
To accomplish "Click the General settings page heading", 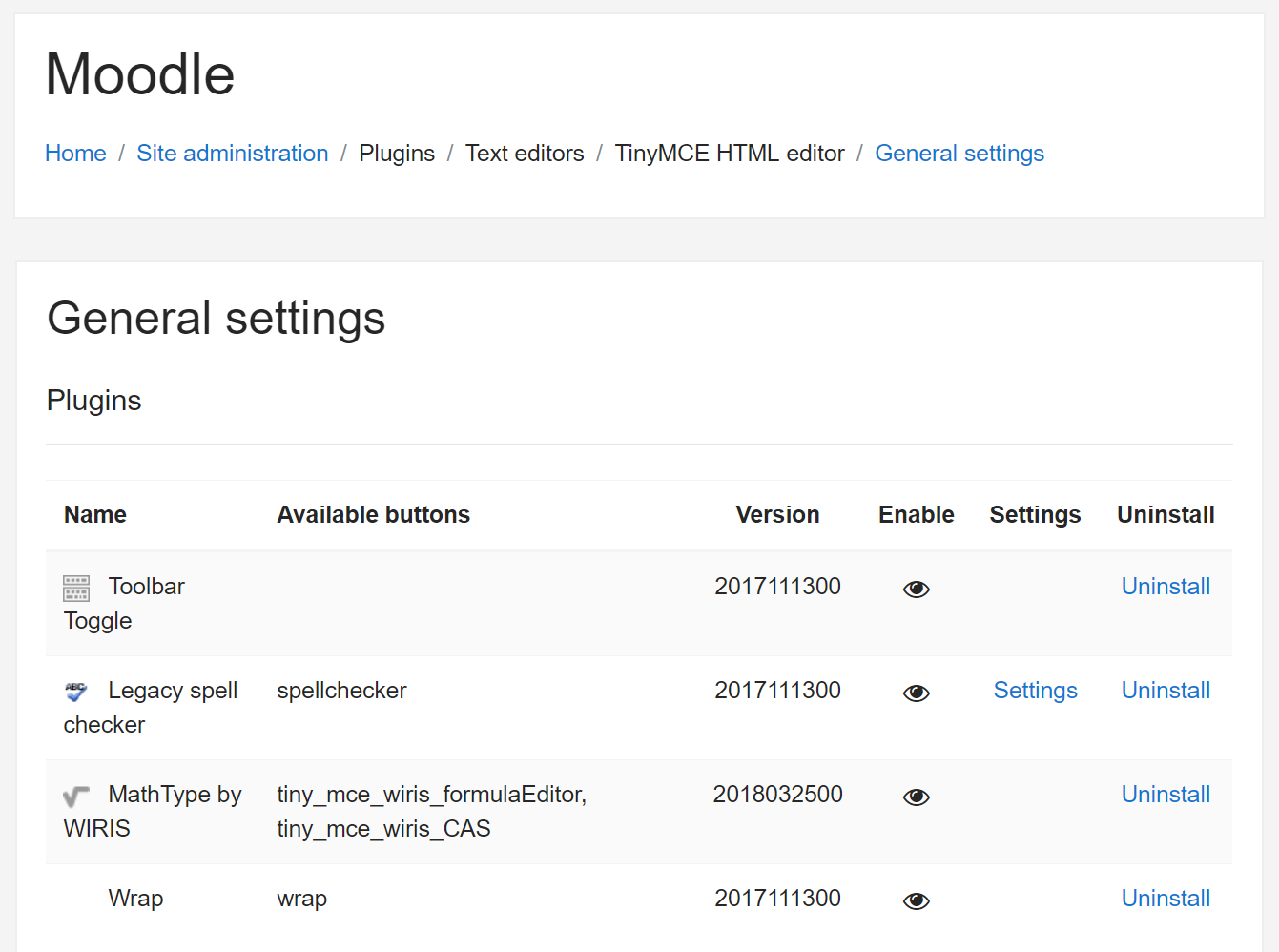I will point(217,319).
